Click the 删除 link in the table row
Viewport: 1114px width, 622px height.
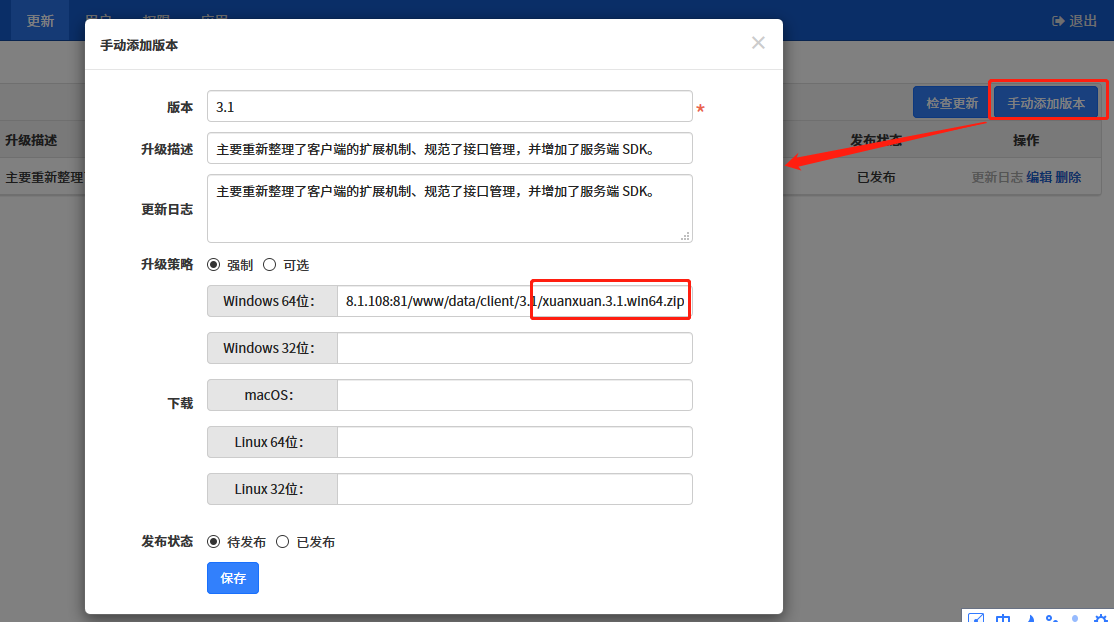1068,177
